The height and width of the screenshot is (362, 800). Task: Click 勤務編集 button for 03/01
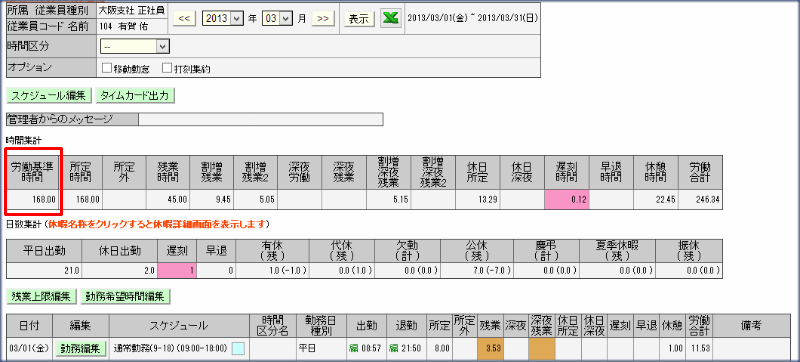tap(81, 349)
